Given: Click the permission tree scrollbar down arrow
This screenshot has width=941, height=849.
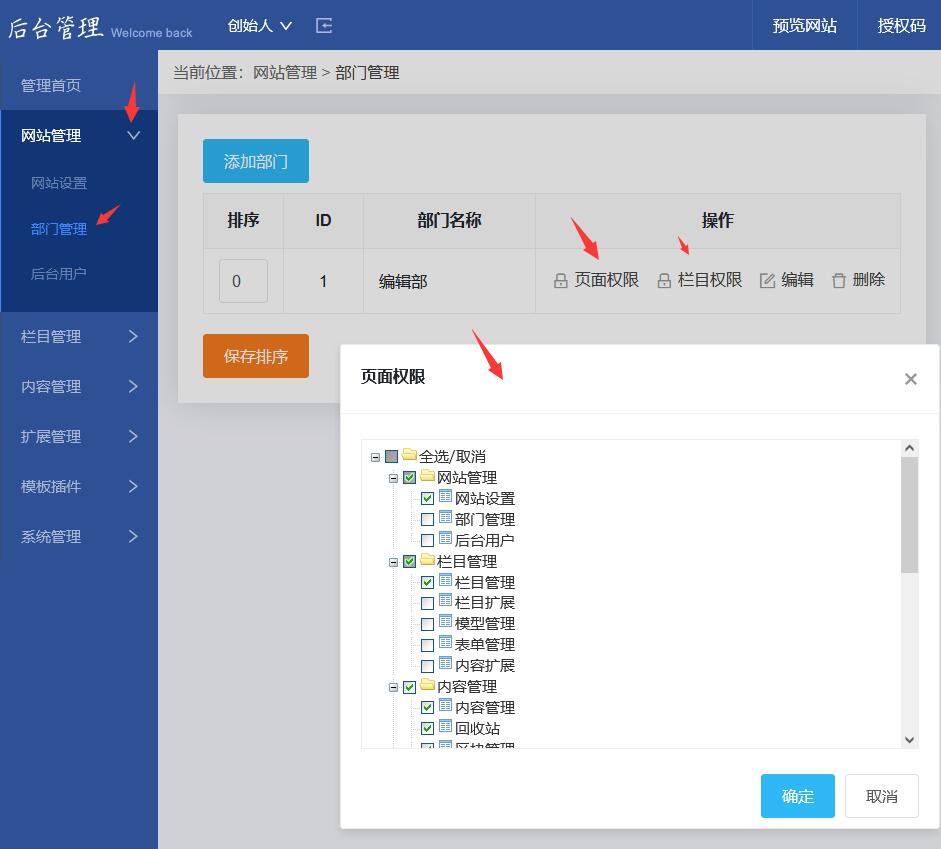Looking at the screenshot, I should click(x=909, y=739).
